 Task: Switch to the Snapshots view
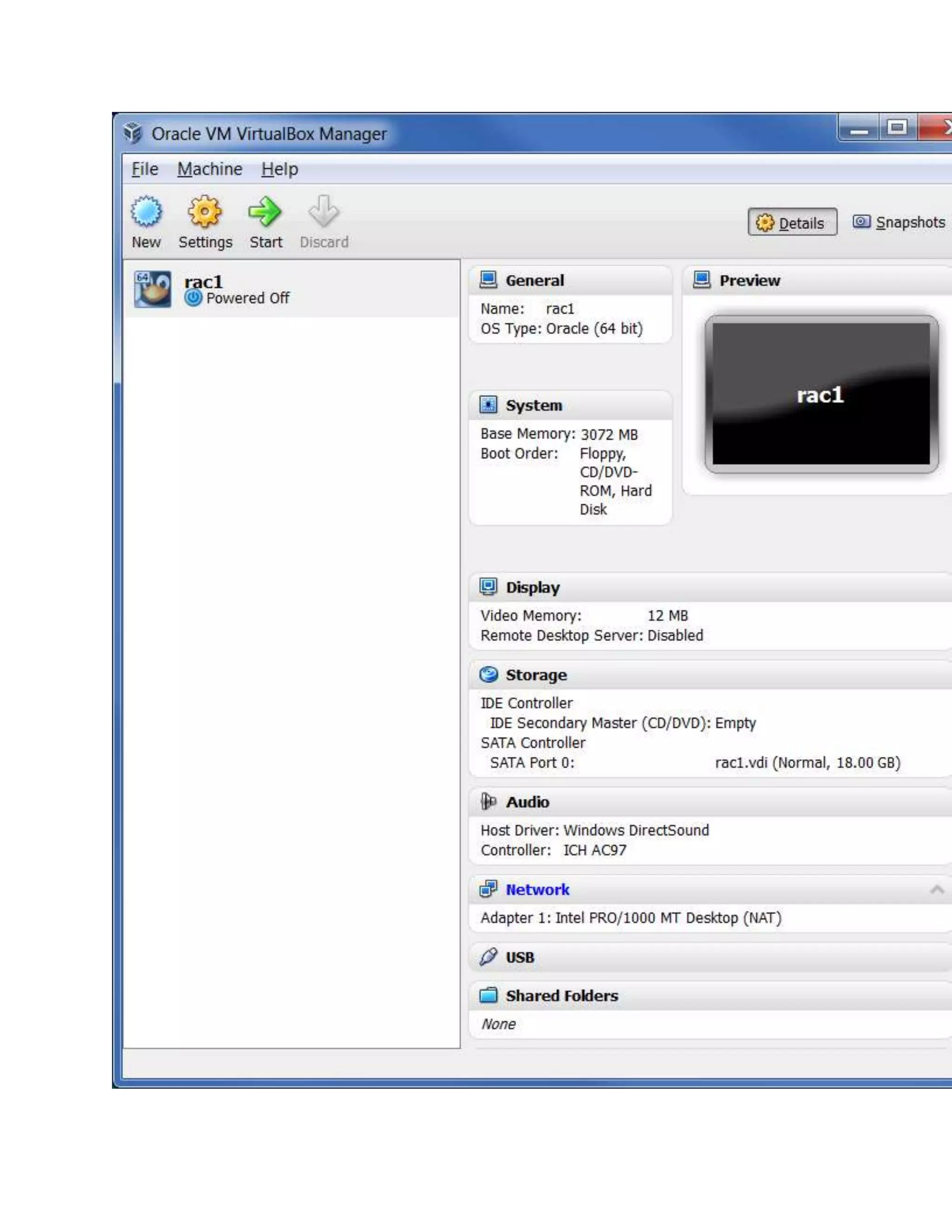point(899,222)
